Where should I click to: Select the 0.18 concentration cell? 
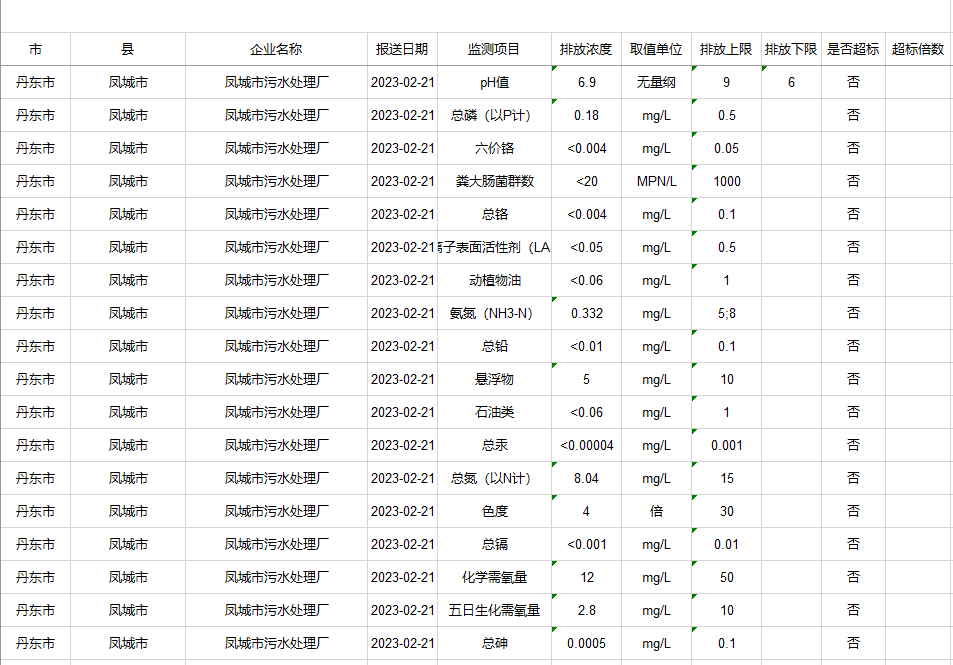click(x=586, y=115)
